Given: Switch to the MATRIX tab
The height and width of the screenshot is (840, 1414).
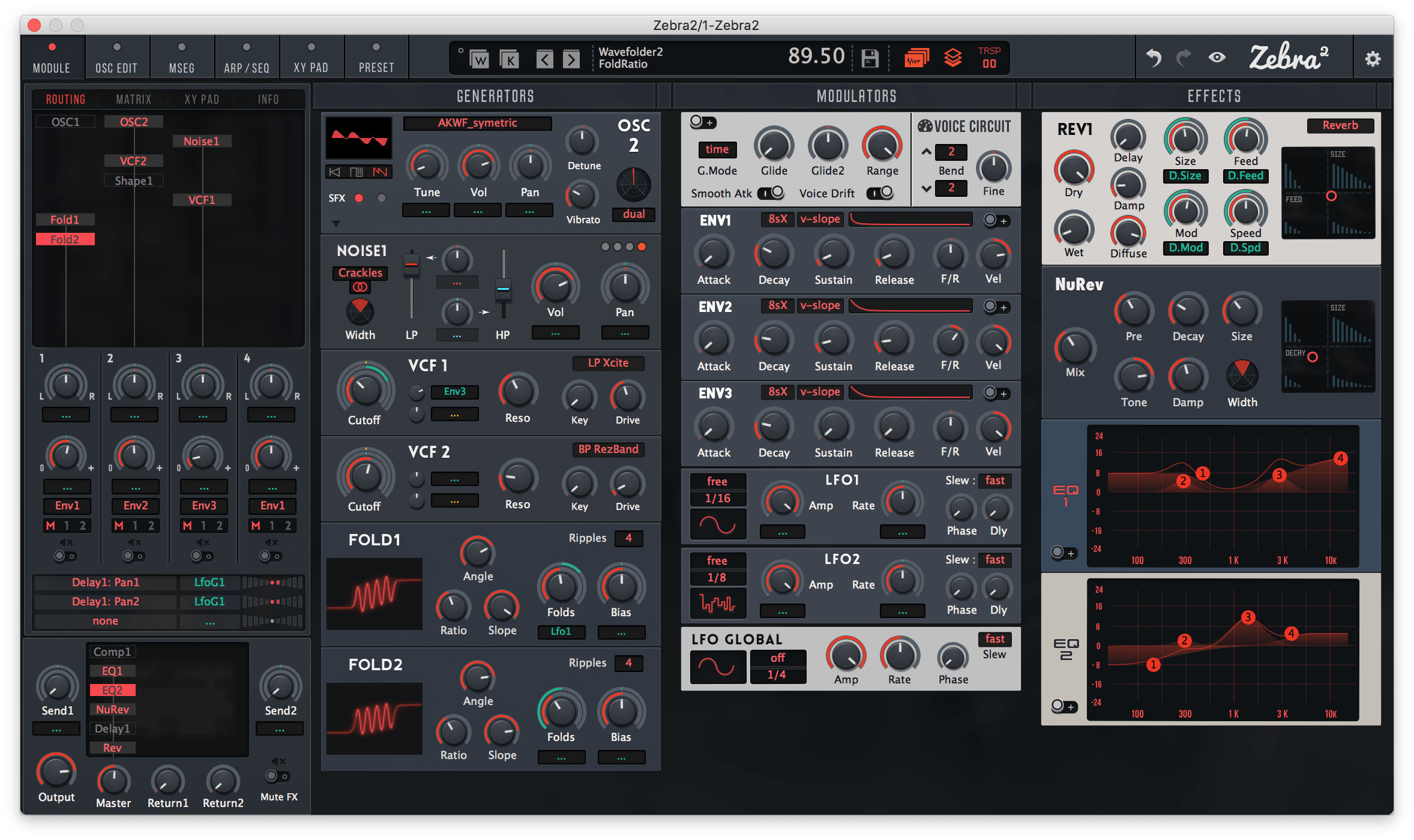Looking at the screenshot, I should coord(133,100).
